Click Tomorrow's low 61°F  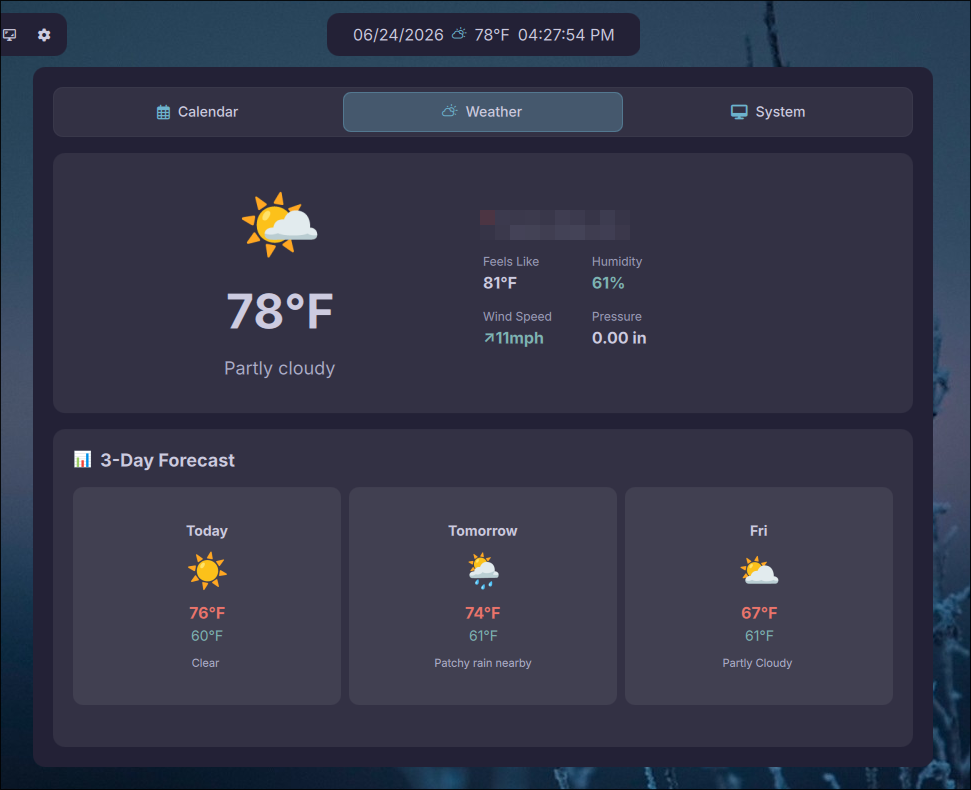coord(483,636)
